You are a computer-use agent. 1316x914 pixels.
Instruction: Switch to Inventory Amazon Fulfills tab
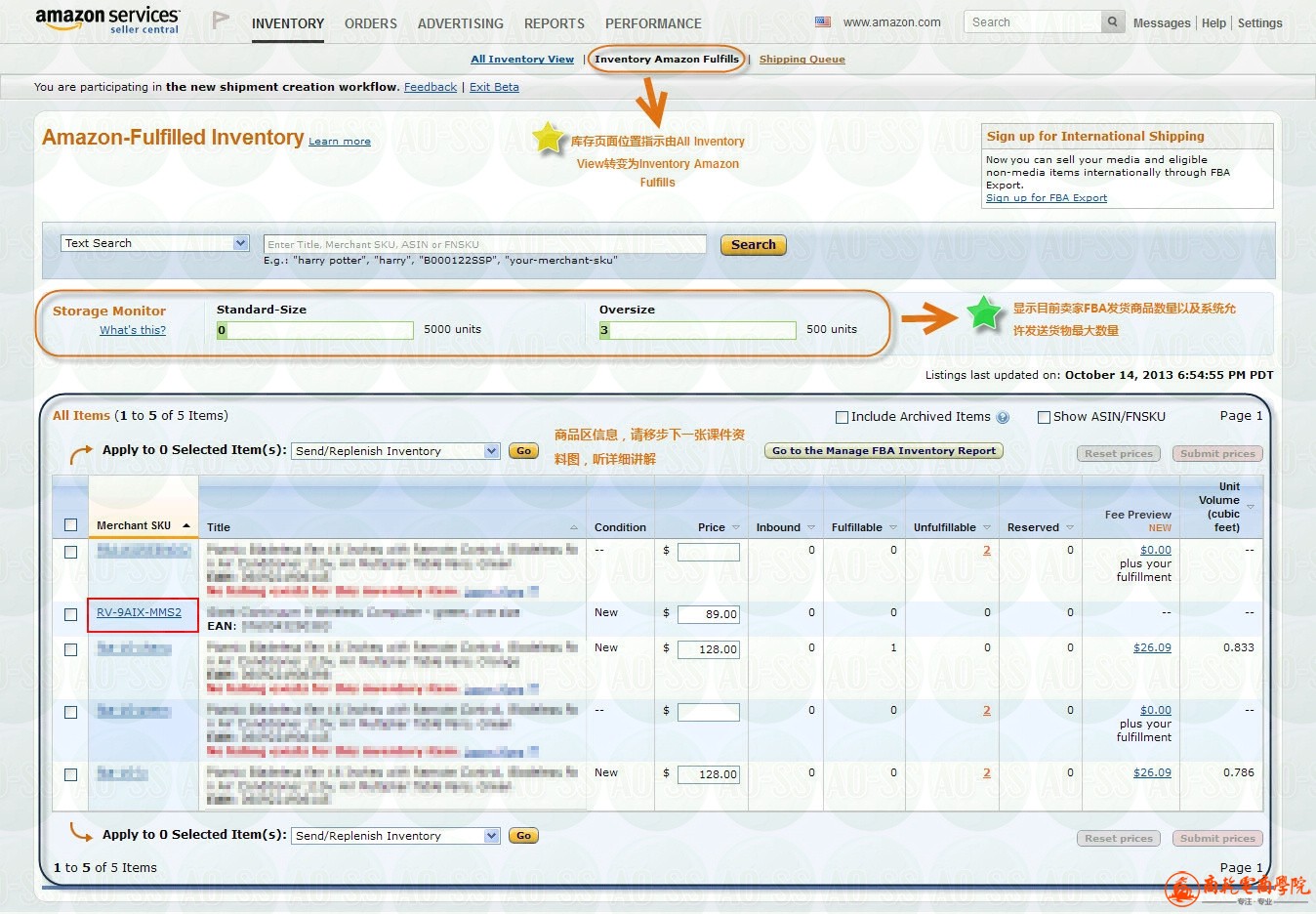[x=667, y=60]
